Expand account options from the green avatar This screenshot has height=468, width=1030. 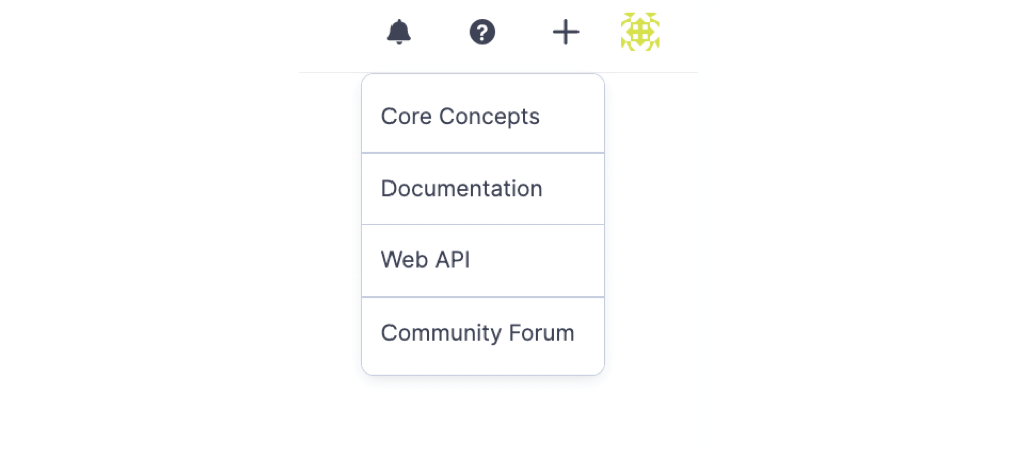640,32
